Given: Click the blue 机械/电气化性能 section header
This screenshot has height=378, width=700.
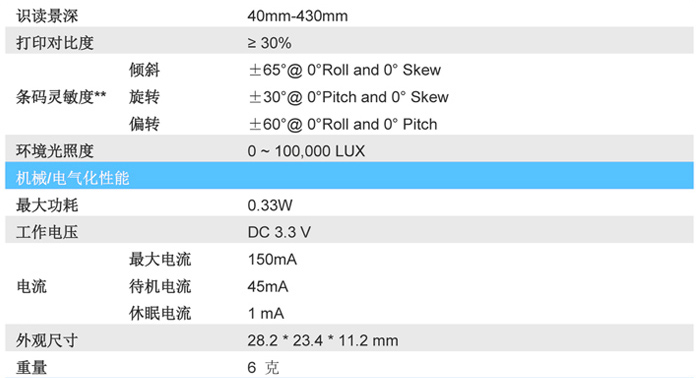Looking at the screenshot, I should [x=350, y=175].
